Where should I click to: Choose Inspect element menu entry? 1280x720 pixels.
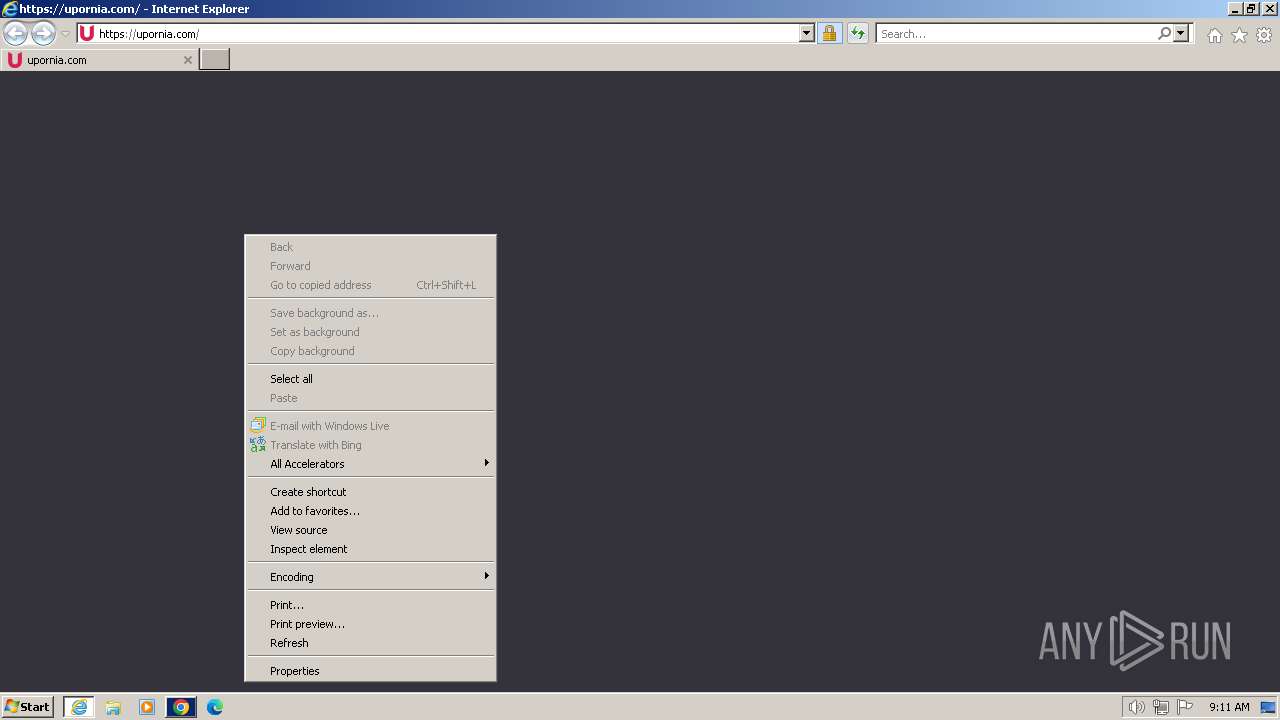[370, 549]
